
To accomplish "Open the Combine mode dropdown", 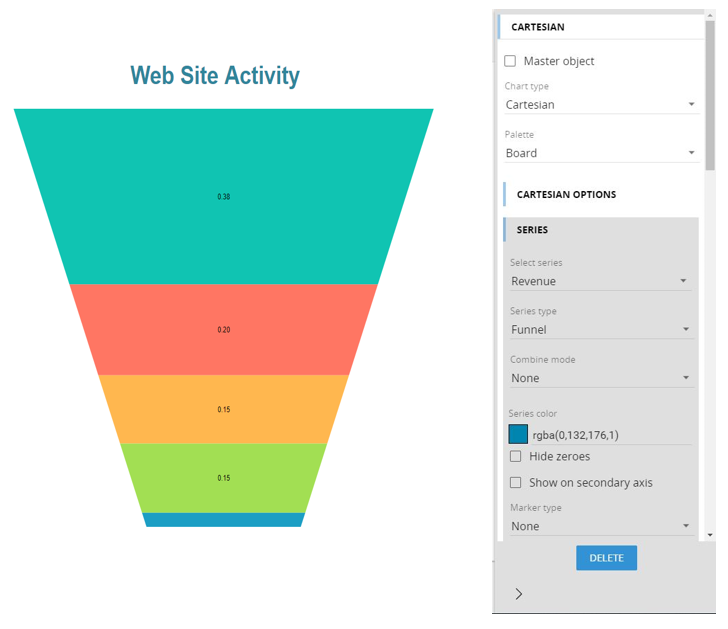I will [x=599, y=378].
